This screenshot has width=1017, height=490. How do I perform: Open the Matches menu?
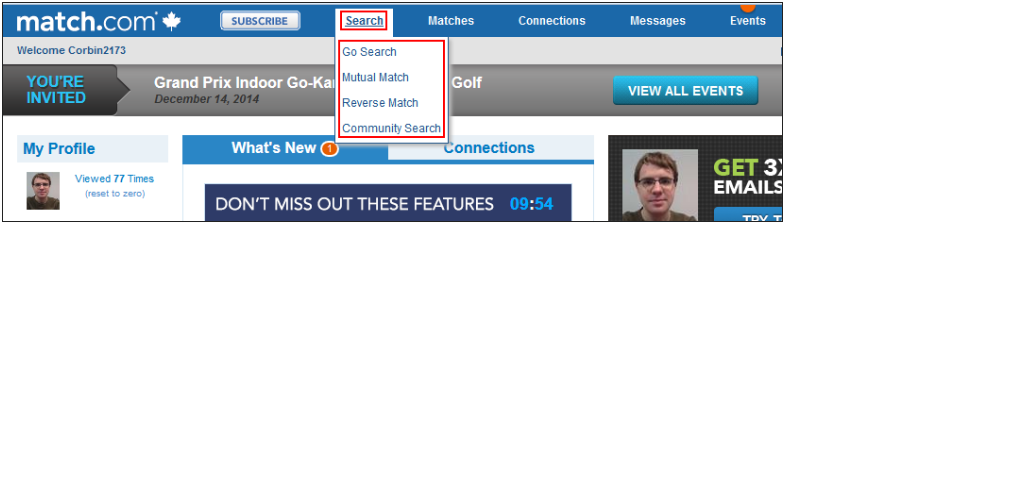point(451,21)
